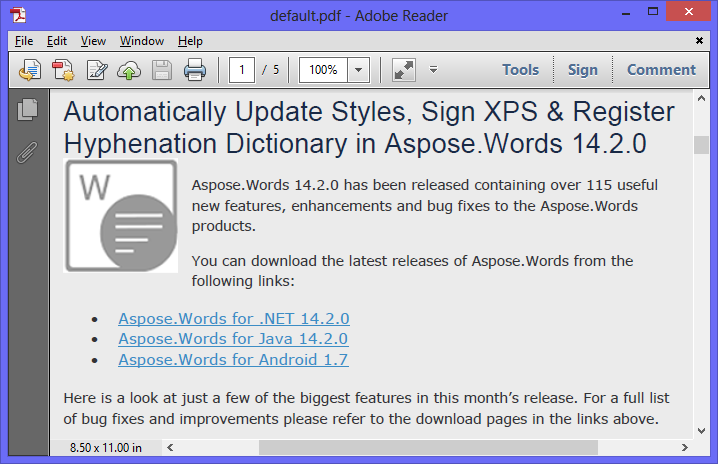Open the Comment pane
This screenshot has height=464, width=718.
(661, 70)
